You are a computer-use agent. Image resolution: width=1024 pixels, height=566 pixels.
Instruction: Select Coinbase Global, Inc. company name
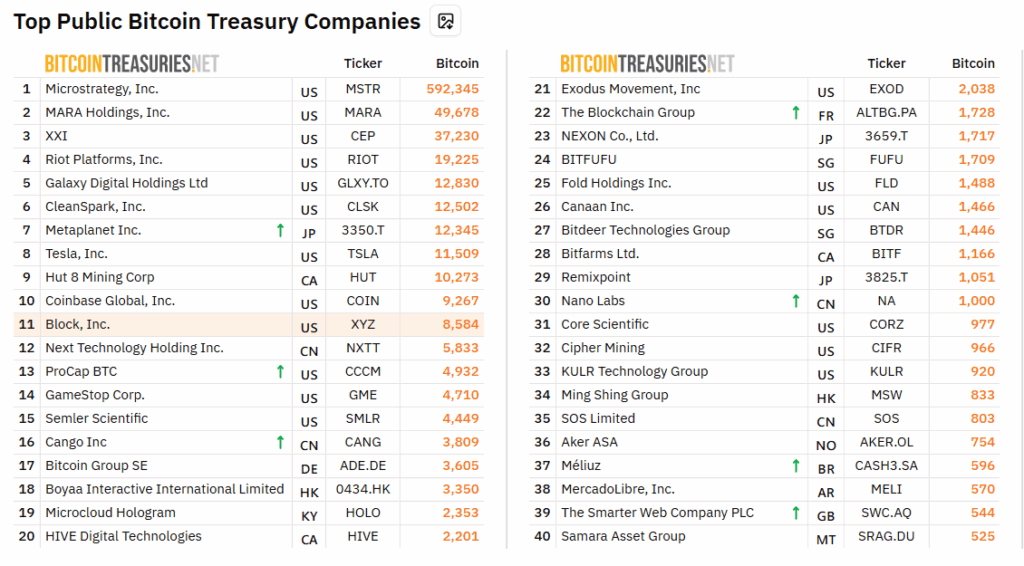point(110,301)
